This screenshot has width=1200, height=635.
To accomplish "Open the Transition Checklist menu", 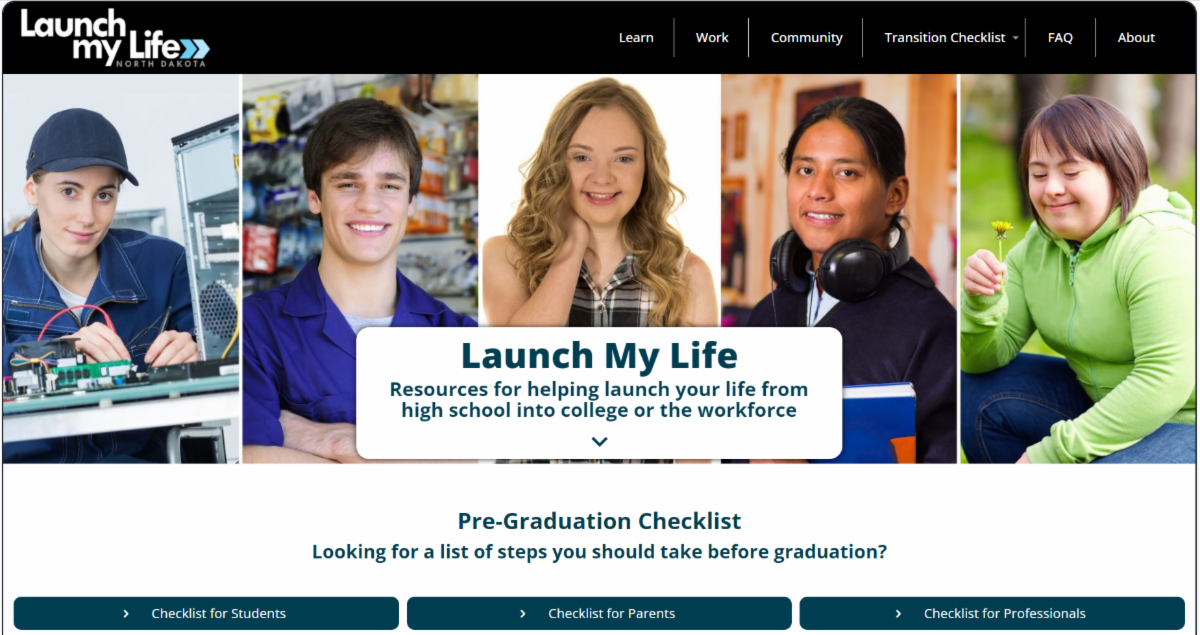I will coord(944,37).
